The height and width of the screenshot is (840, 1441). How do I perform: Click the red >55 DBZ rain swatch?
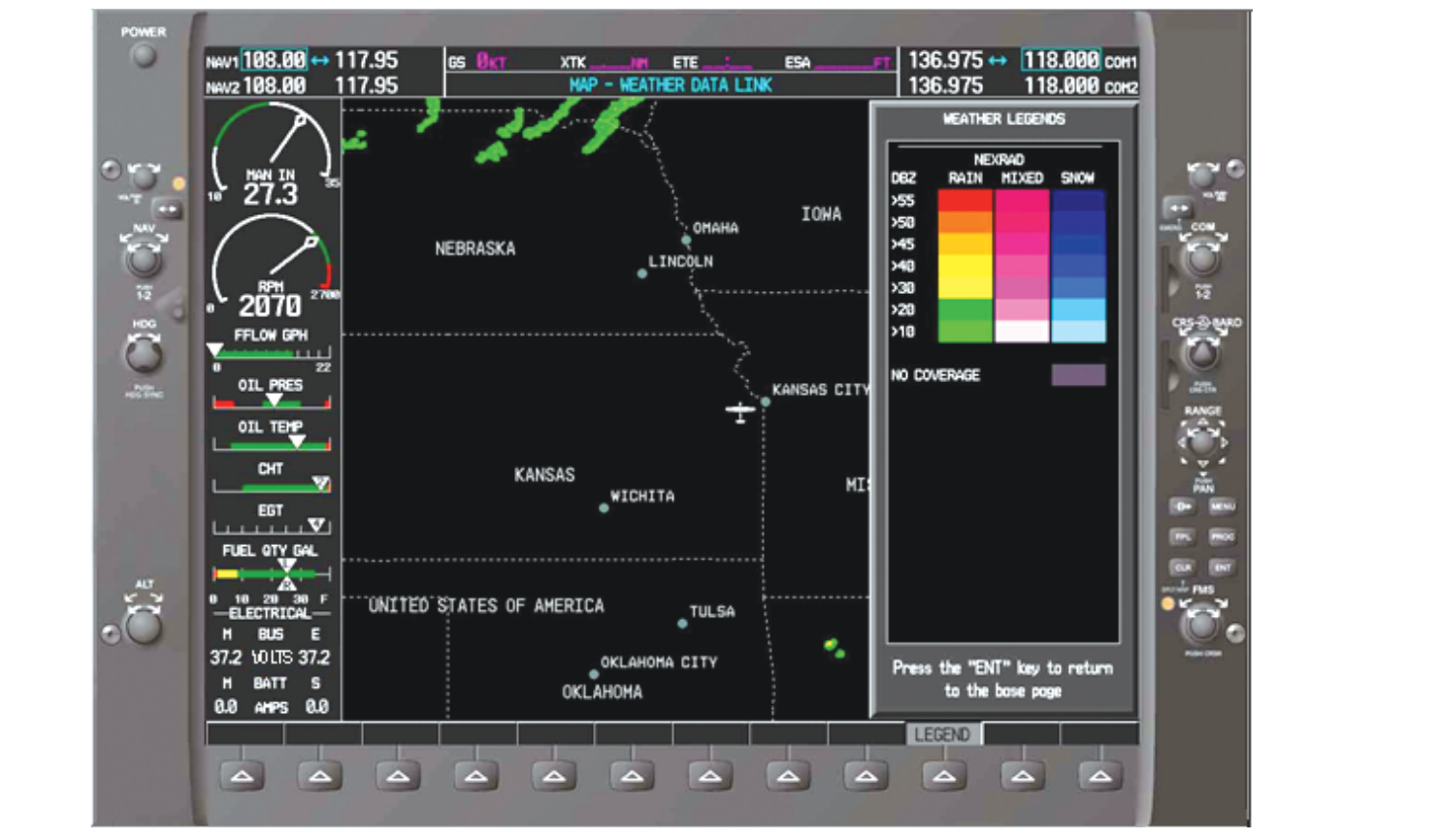coord(965,200)
